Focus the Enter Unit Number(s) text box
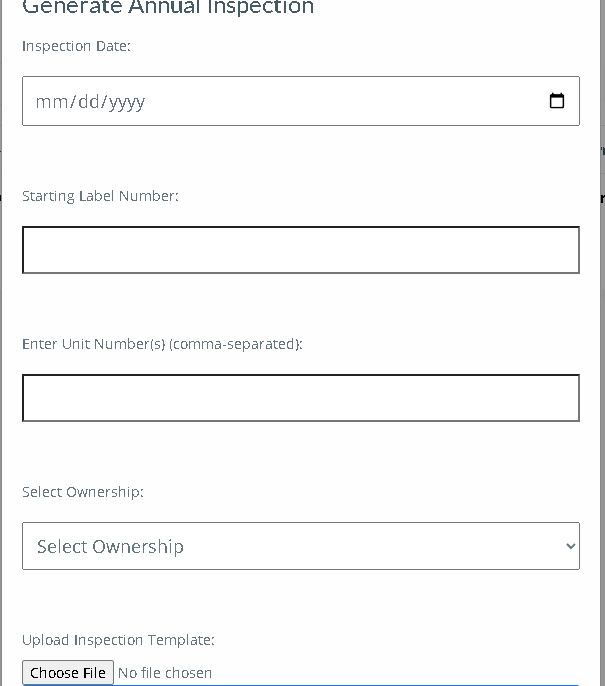The width and height of the screenshot is (605, 686). [301, 398]
